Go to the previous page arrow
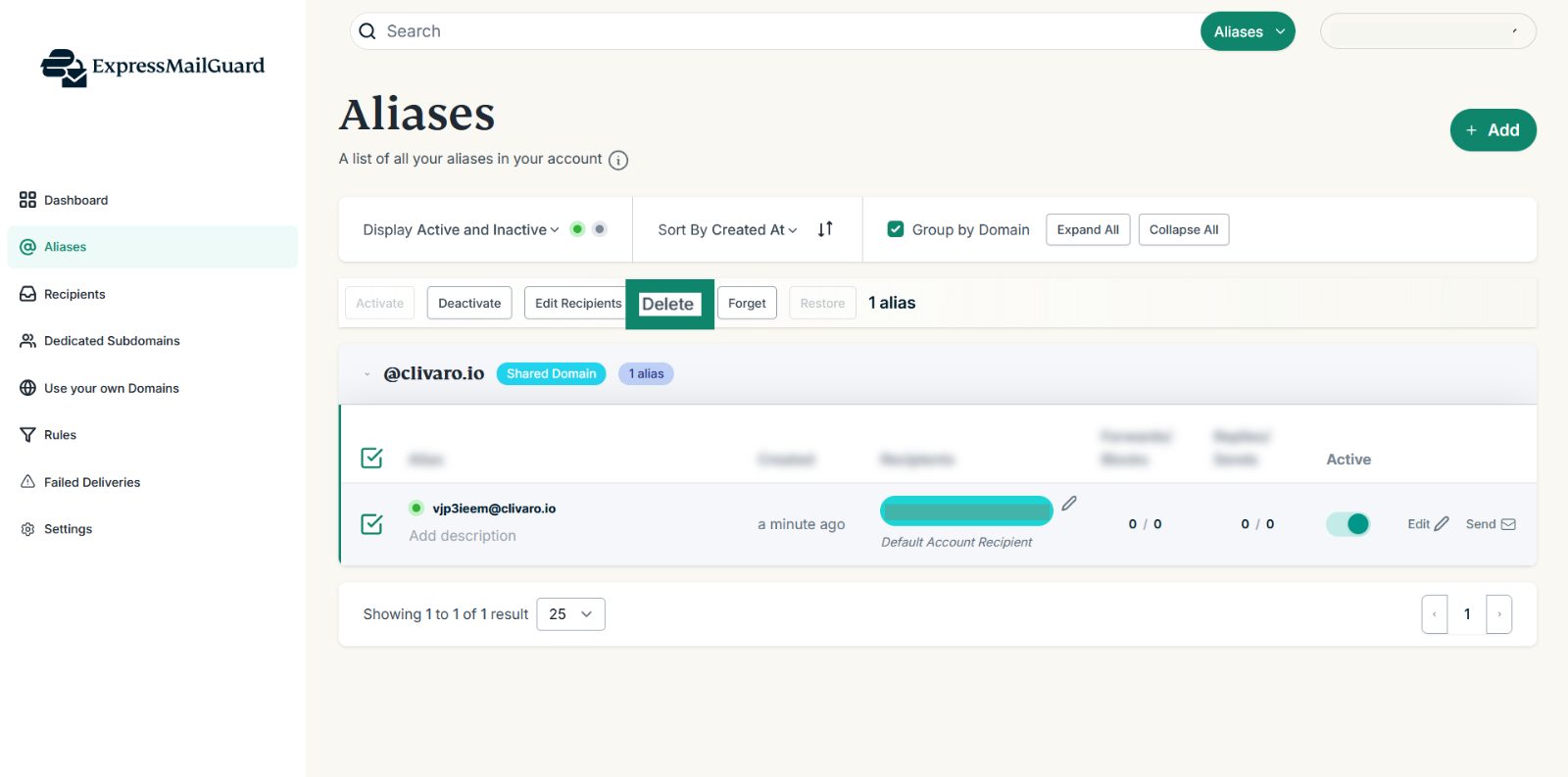The height and width of the screenshot is (777, 1568). click(x=1435, y=614)
